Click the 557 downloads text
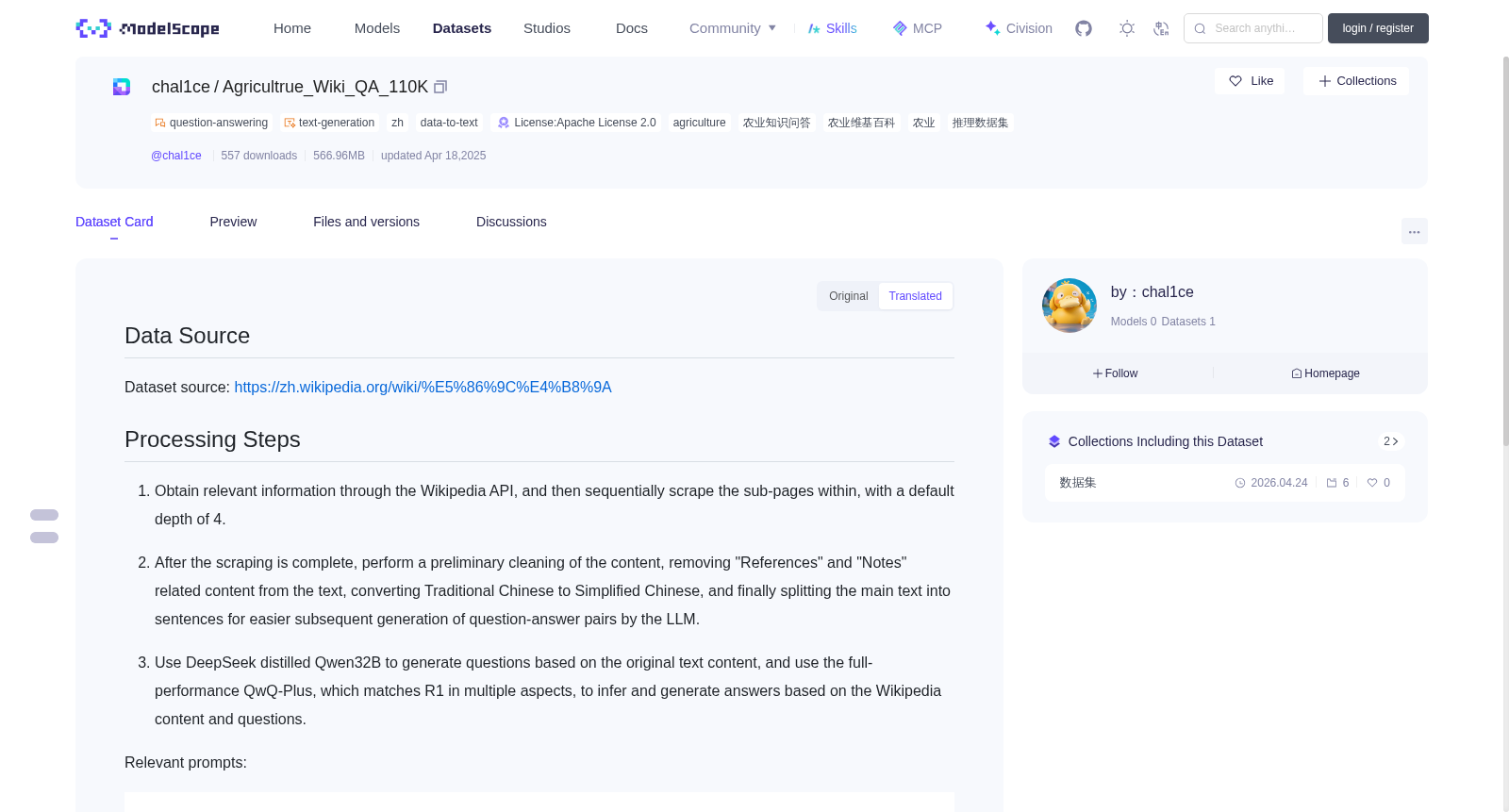 (x=258, y=156)
